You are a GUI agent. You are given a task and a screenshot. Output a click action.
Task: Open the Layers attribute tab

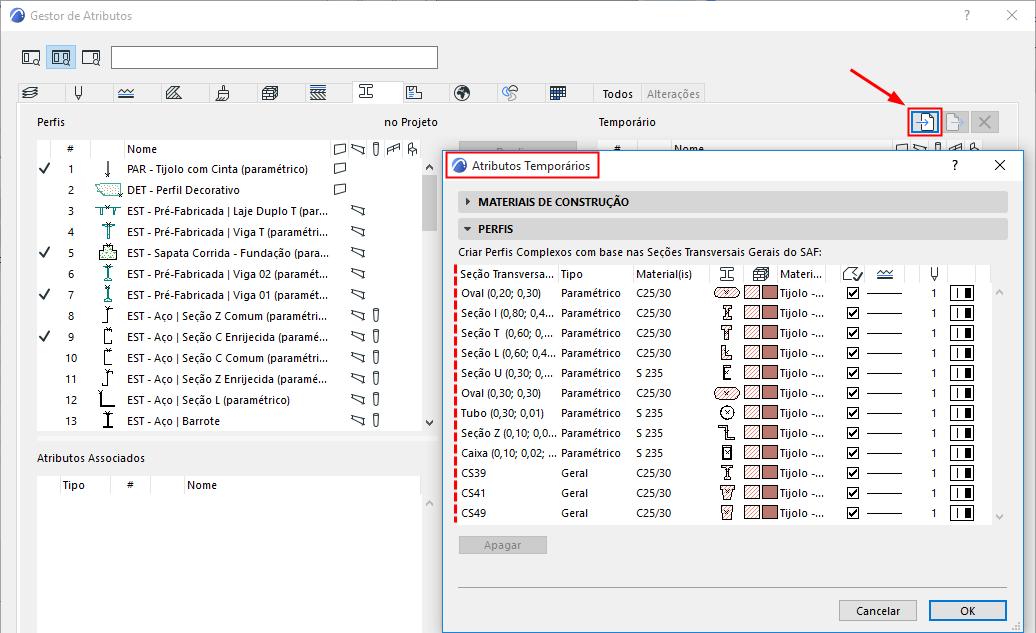click(30, 93)
